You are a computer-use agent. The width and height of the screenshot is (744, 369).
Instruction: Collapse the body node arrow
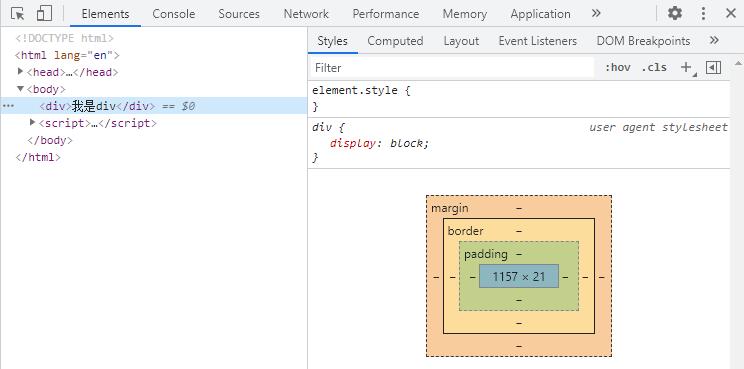point(20,89)
